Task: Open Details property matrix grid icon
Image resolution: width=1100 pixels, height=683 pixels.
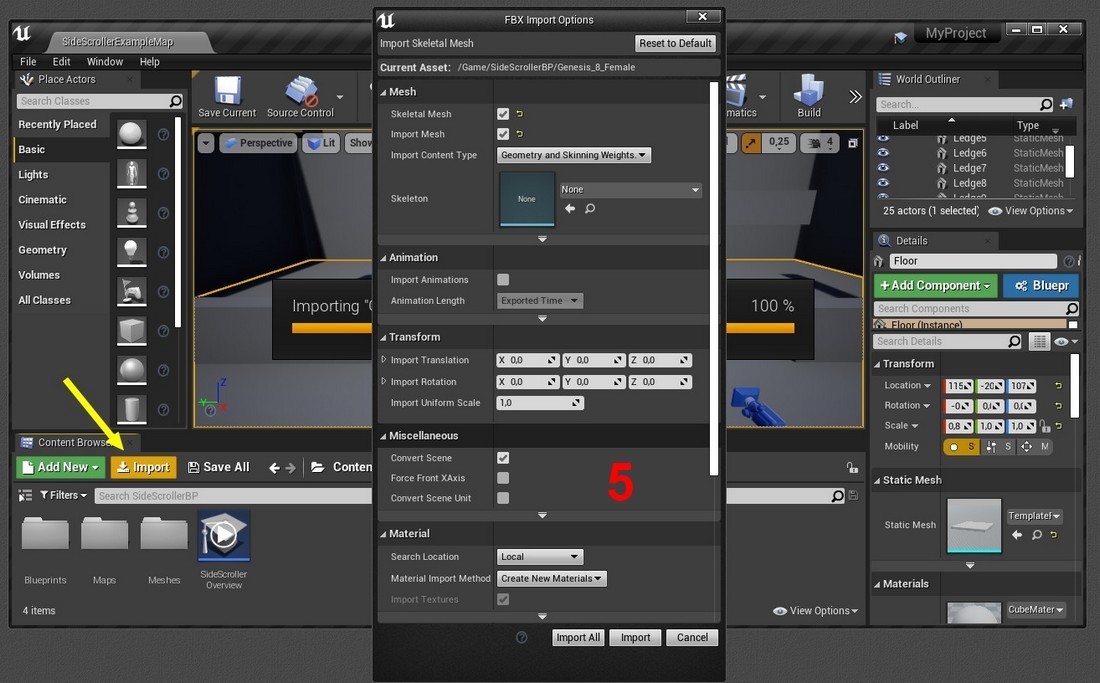Action: [x=1039, y=342]
